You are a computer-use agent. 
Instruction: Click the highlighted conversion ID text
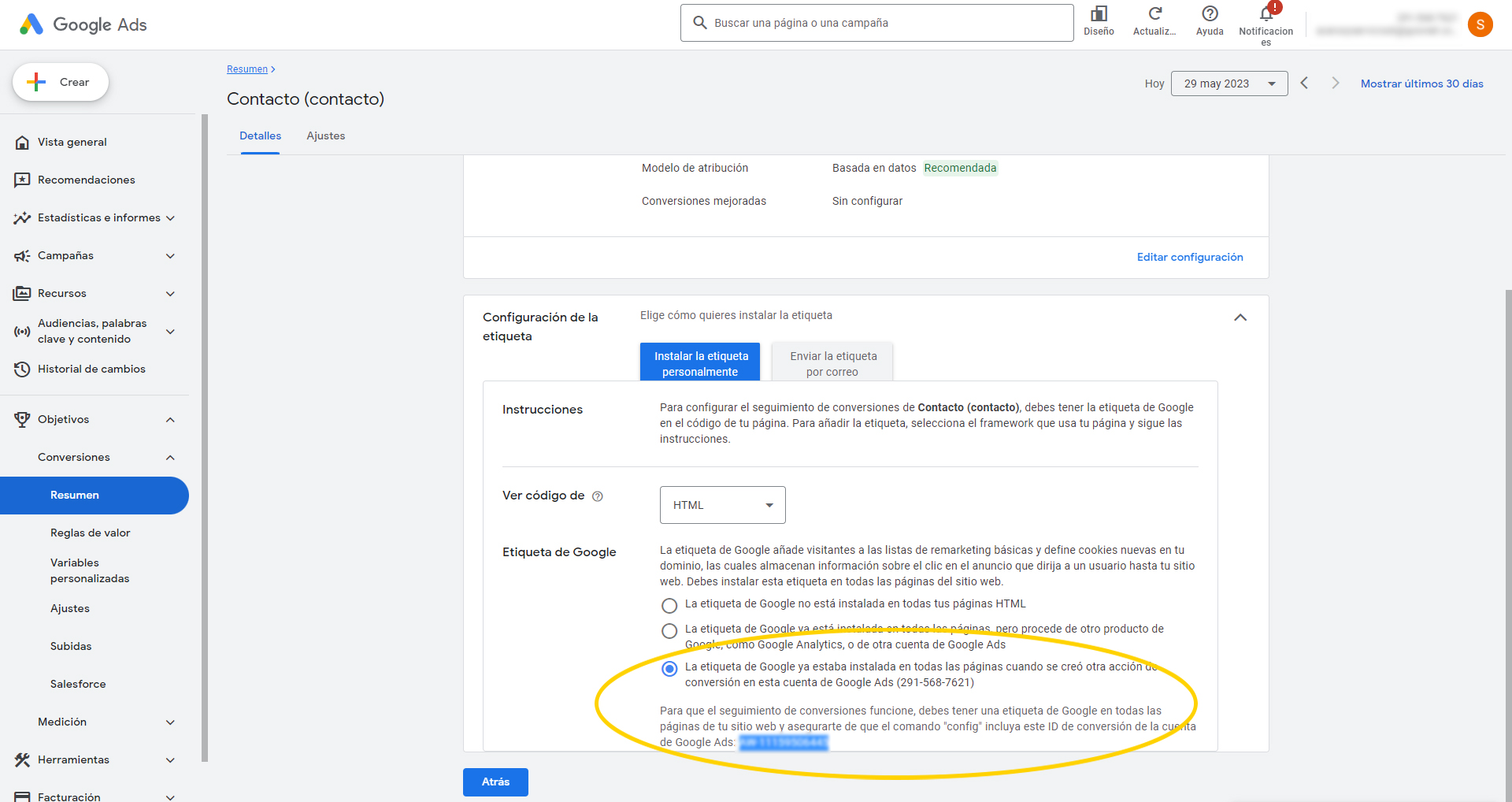[784, 742]
